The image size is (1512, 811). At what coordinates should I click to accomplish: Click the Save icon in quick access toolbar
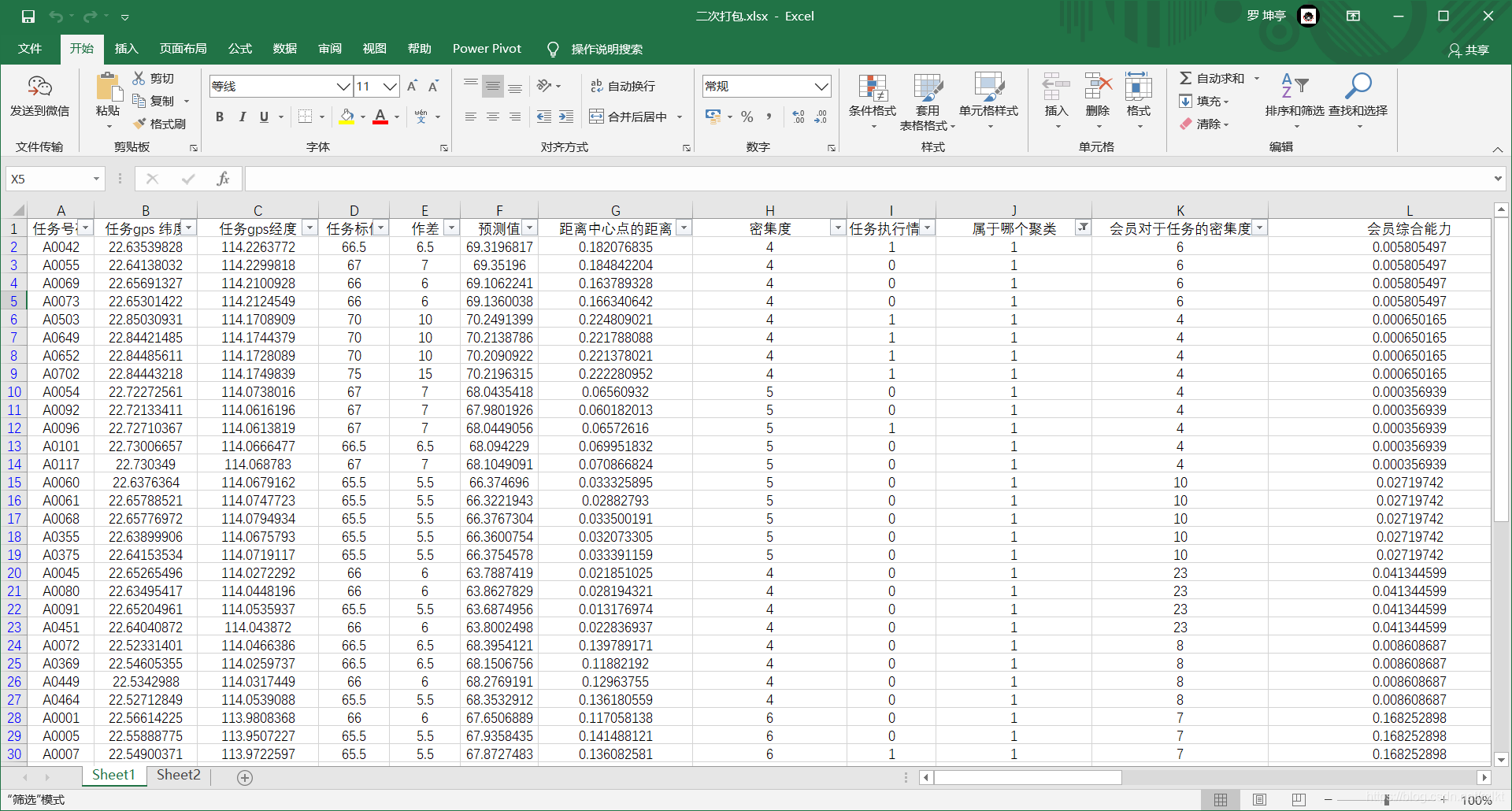[x=28, y=16]
